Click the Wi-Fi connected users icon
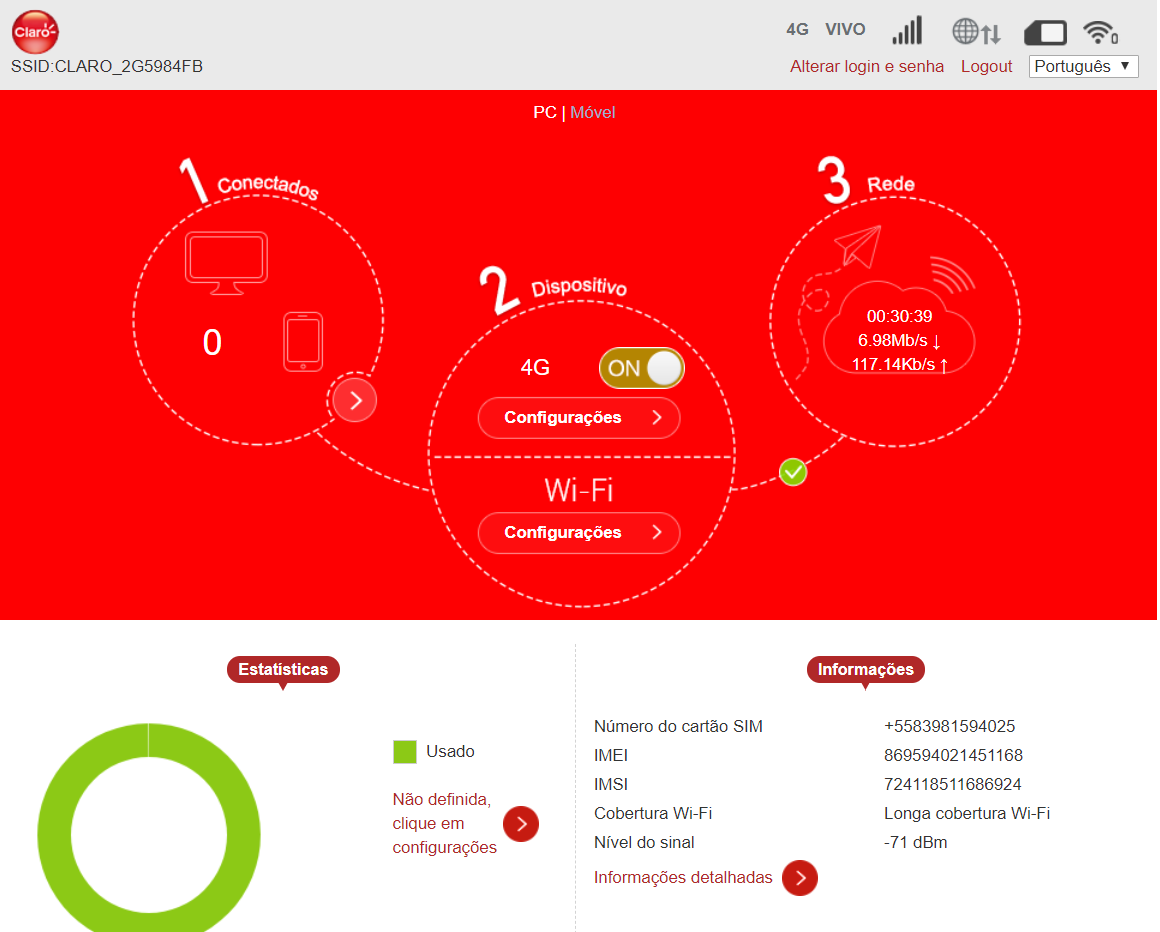The width and height of the screenshot is (1160, 932). pyautogui.click(x=1101, y=33)
